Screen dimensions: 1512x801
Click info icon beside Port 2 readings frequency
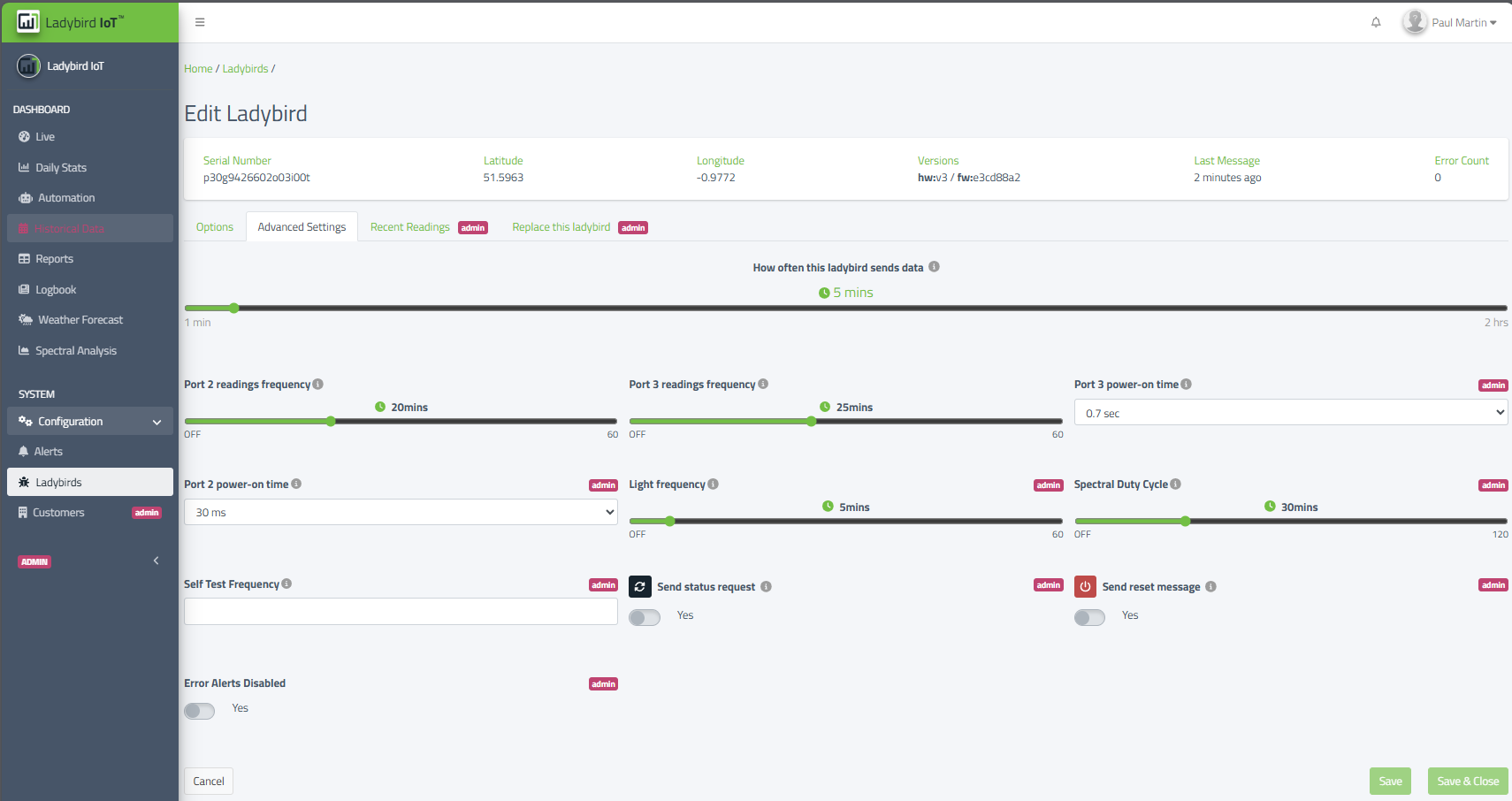pos(318,385)
